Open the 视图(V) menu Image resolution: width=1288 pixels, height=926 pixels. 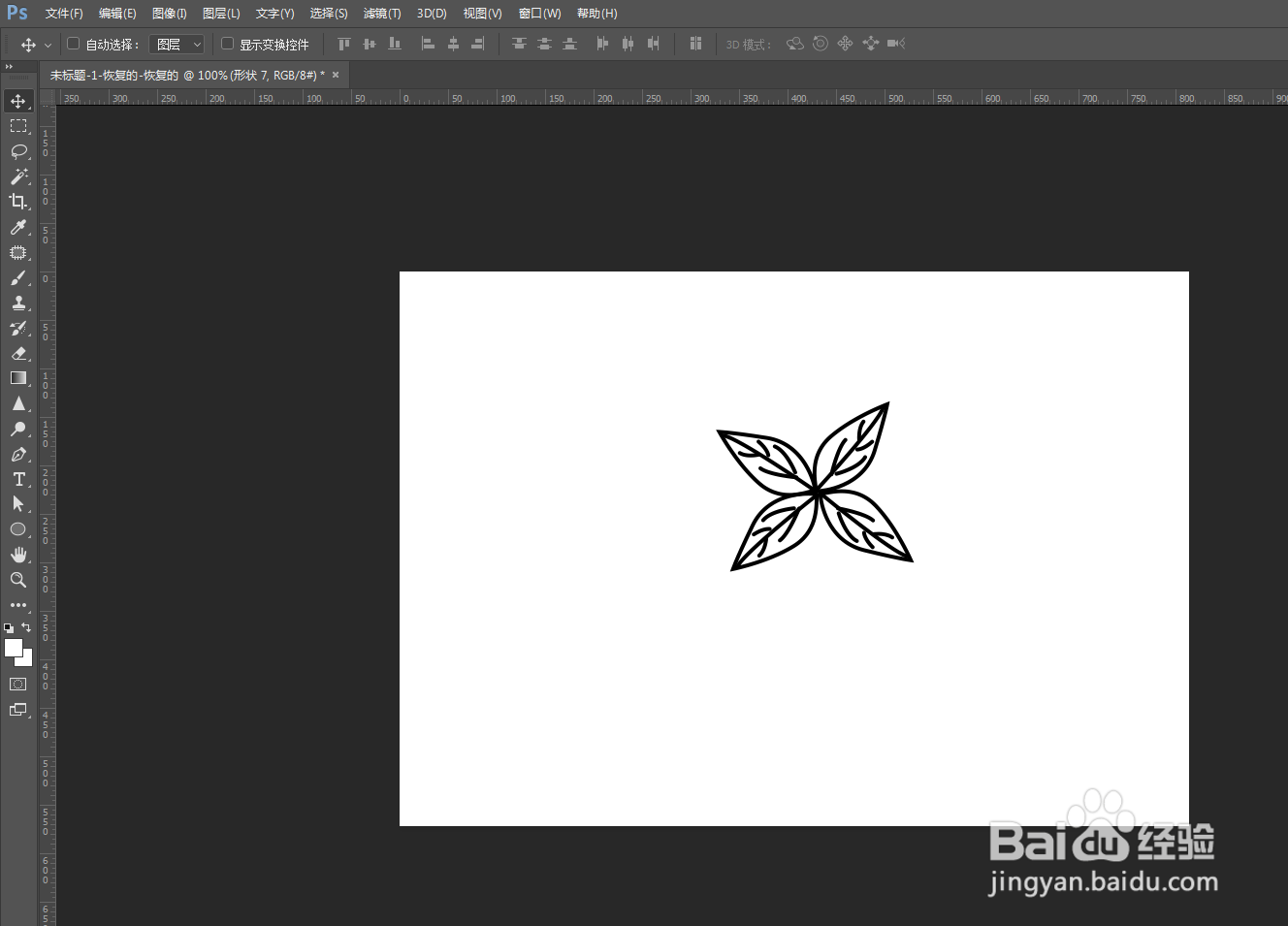pyautogui.click(x=482, y=14)
